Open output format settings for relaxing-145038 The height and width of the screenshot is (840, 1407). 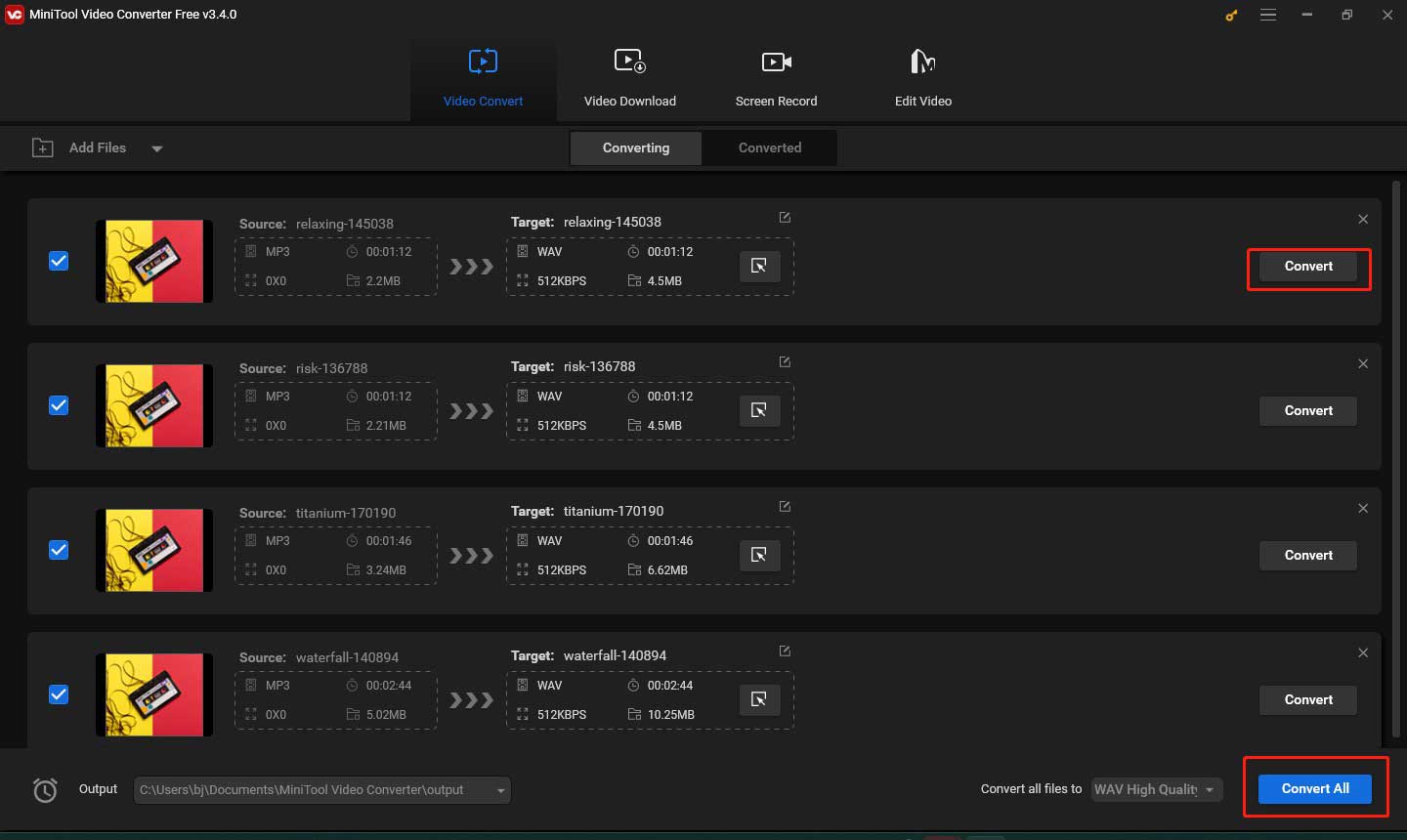point(759,266)
